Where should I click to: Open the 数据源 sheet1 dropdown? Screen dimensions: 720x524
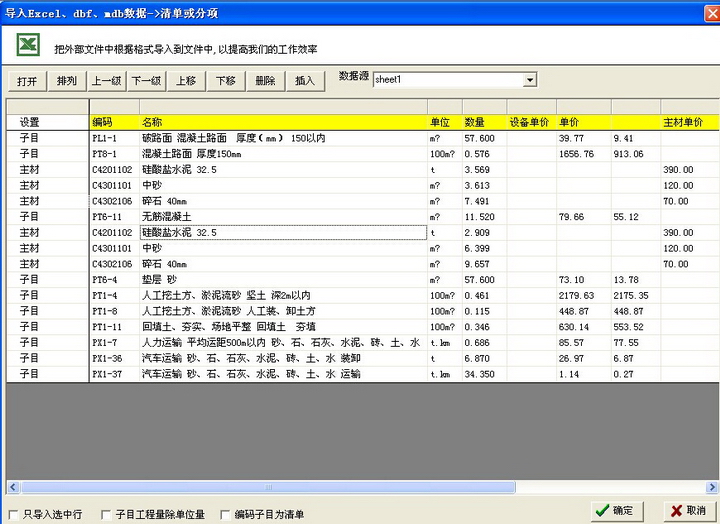click(530, 80)
